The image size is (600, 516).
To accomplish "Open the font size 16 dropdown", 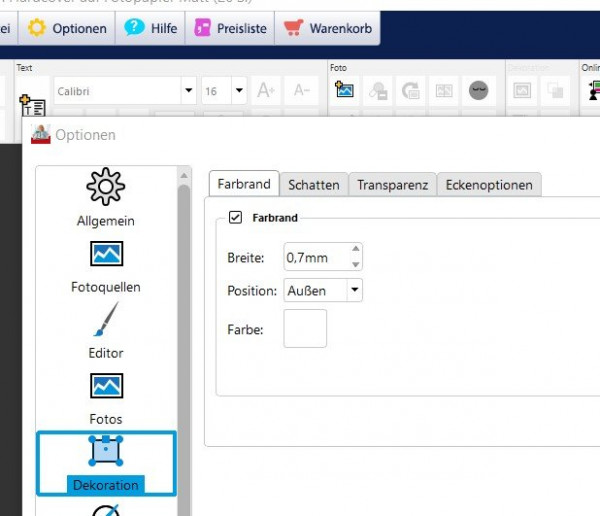I will pos(239,90).
